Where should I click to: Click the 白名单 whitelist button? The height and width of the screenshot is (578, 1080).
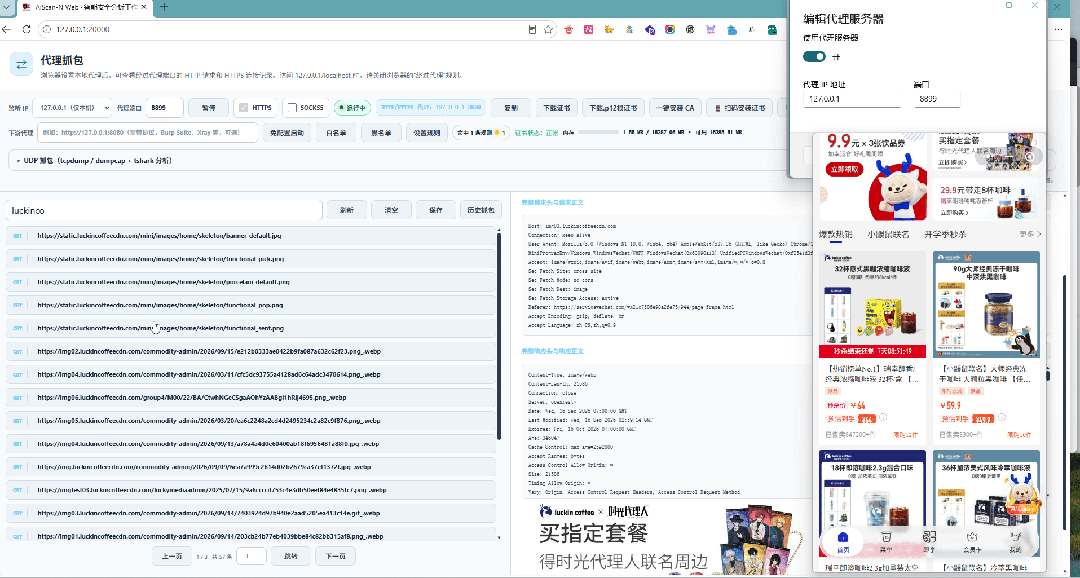coord(336,133)
